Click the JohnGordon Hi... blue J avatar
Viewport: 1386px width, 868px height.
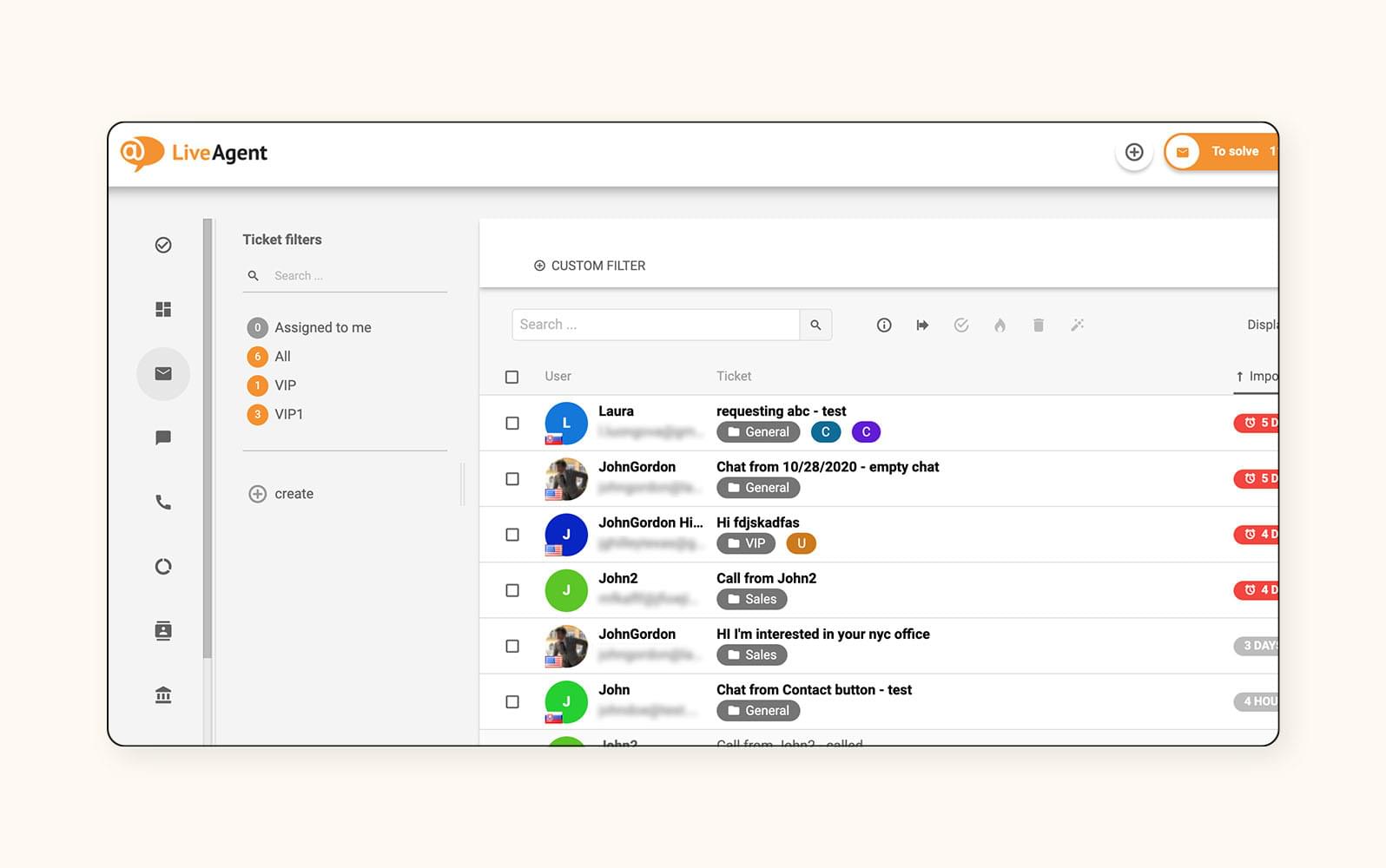[566, 535]
